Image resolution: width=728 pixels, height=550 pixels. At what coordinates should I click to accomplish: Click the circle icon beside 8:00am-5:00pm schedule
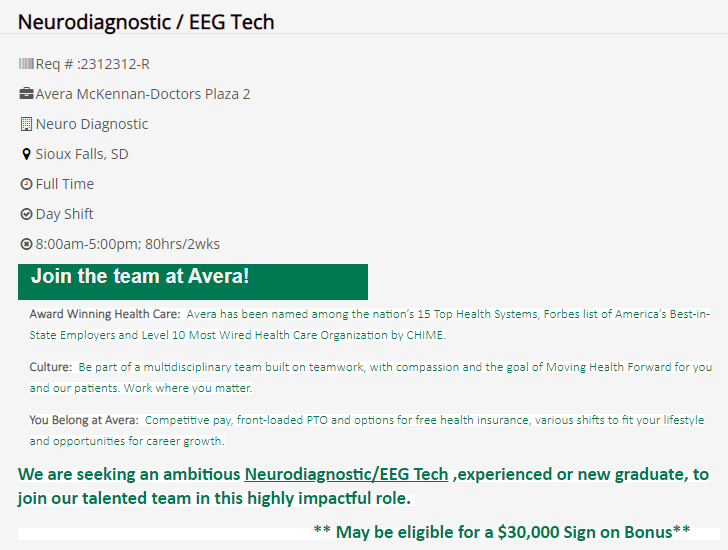(26, 244)
